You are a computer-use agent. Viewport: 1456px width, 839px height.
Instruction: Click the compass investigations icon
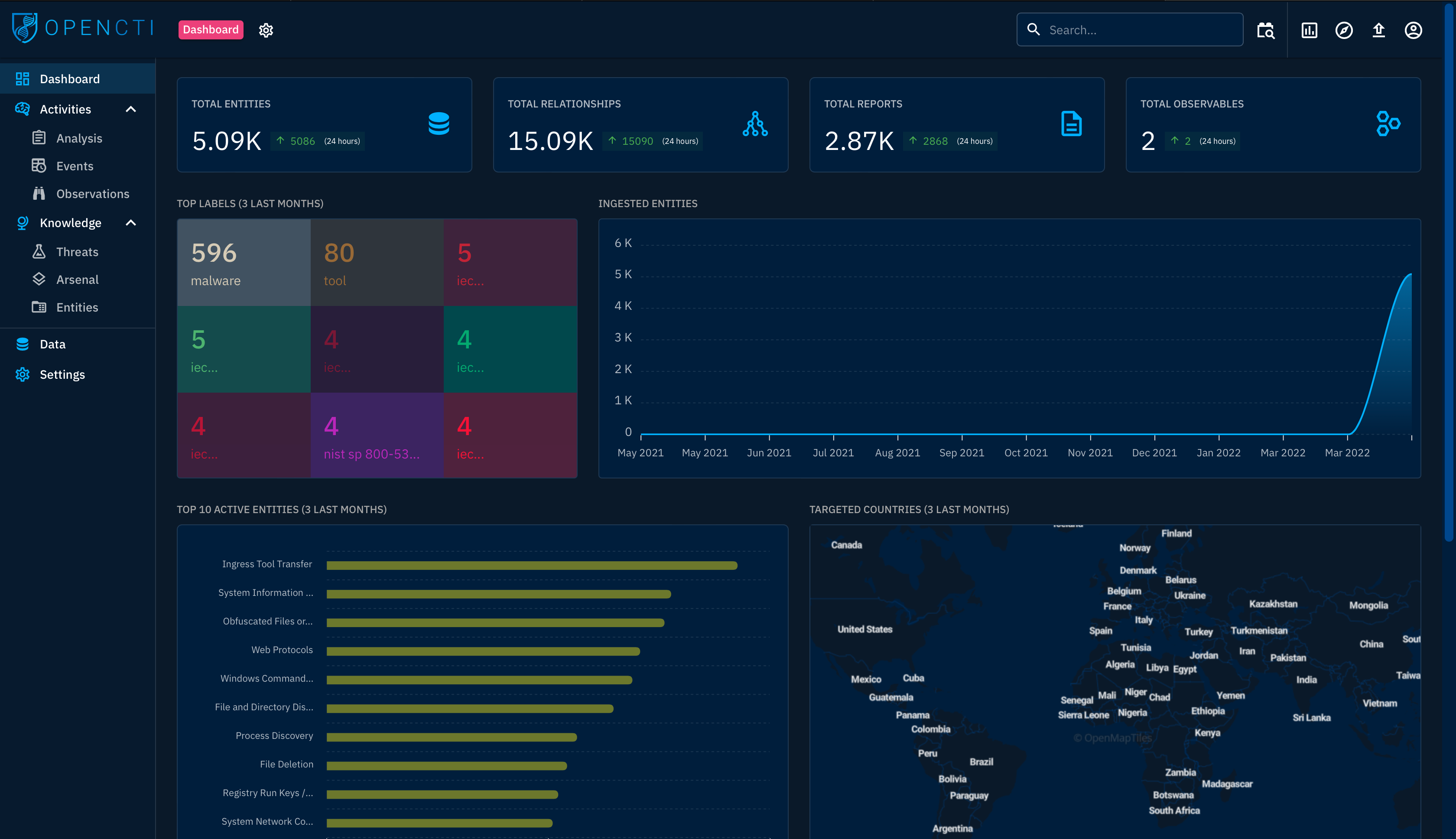pyautogui.click(x=1344, y=30)
